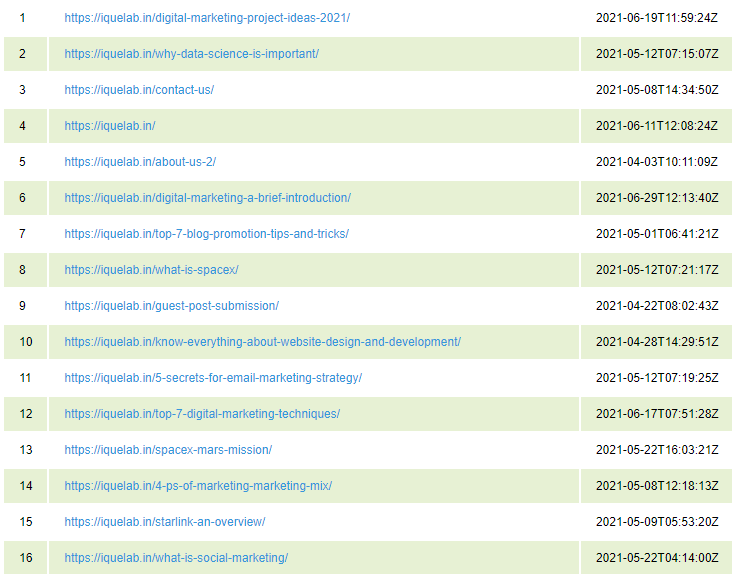732x574 pixels.
Task: Select the timestamp 2021-06-19T11:59:24Z cell
Action: (656, 18)
